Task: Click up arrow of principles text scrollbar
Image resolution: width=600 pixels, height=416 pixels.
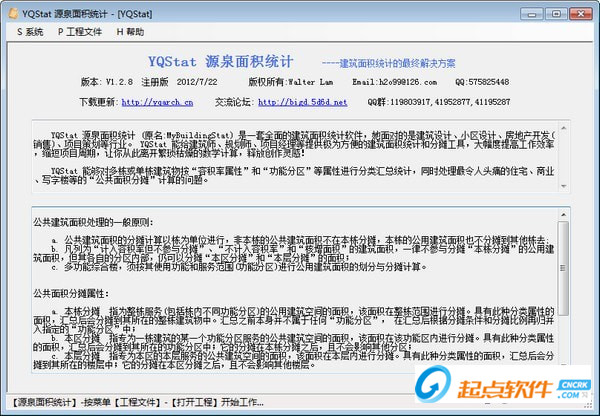Action: pos(563,215)
